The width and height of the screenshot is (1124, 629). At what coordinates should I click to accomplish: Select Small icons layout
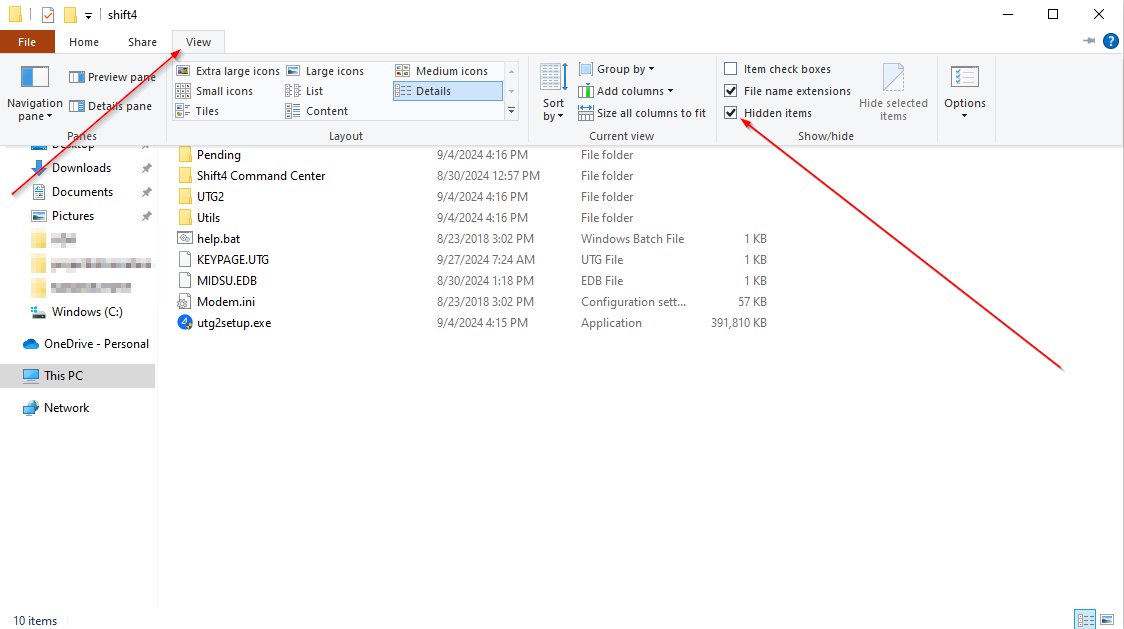[214, 91]
